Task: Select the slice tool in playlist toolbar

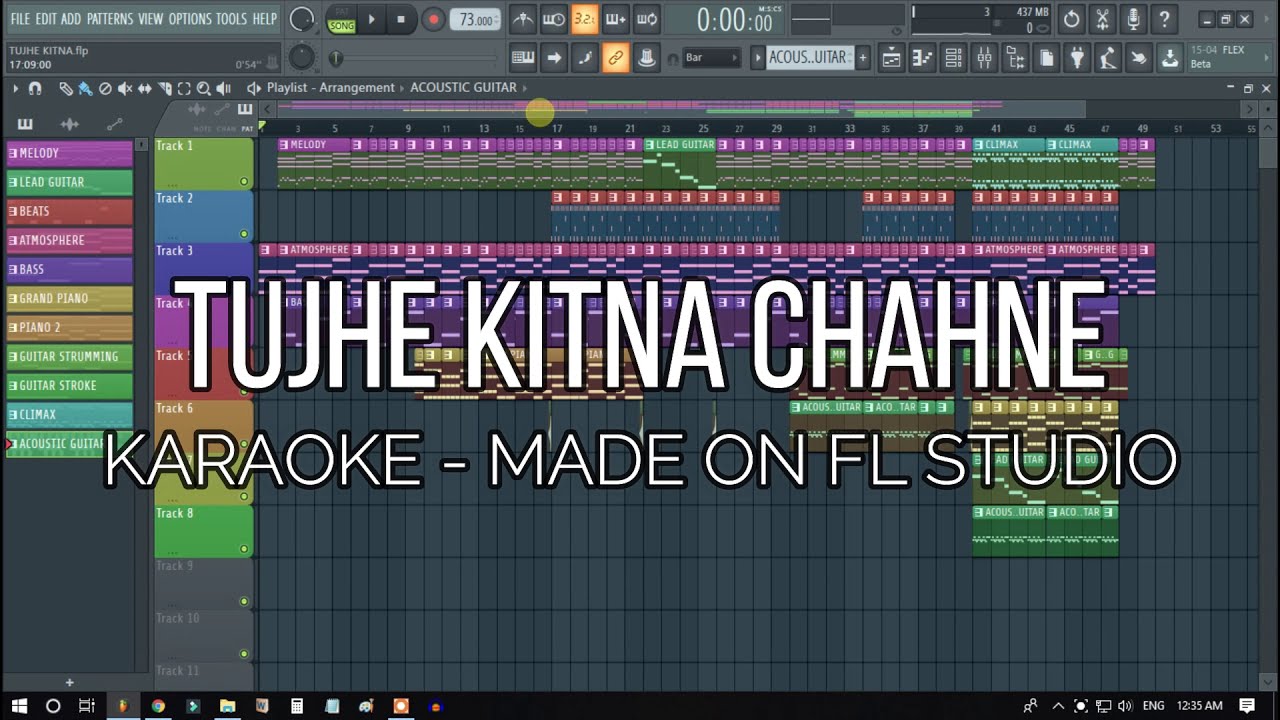Action: pyautogui.click(x=164, y=88)
